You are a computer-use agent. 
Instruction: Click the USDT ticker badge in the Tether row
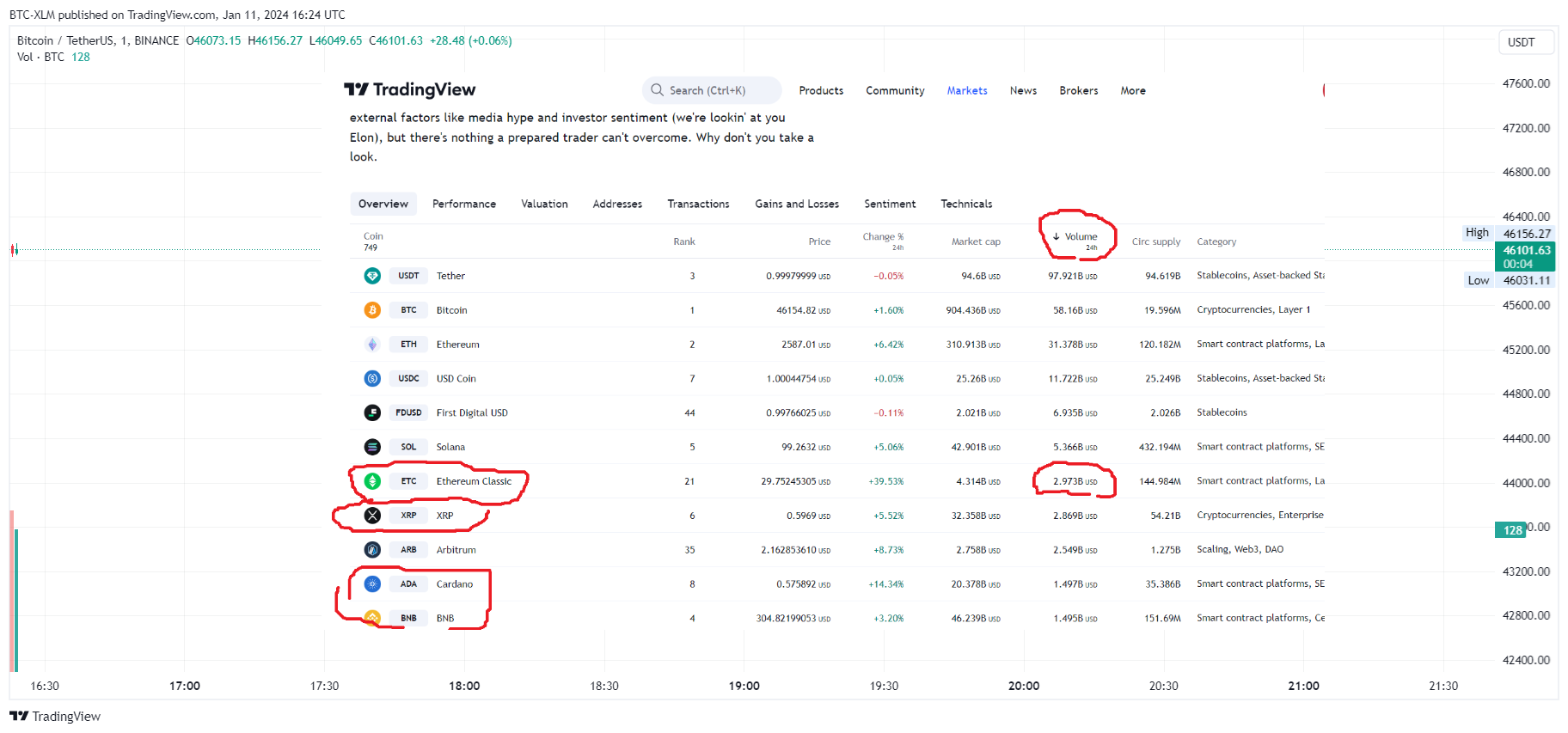click(x=408, y=276)
